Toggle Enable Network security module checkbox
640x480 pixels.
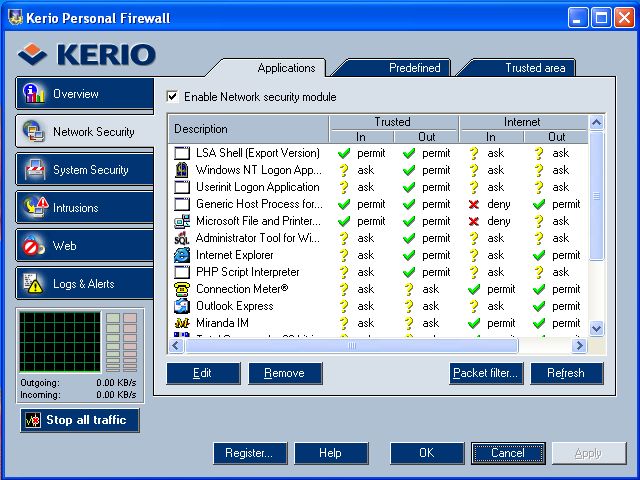pyautogui.click(x=172, y=97)
